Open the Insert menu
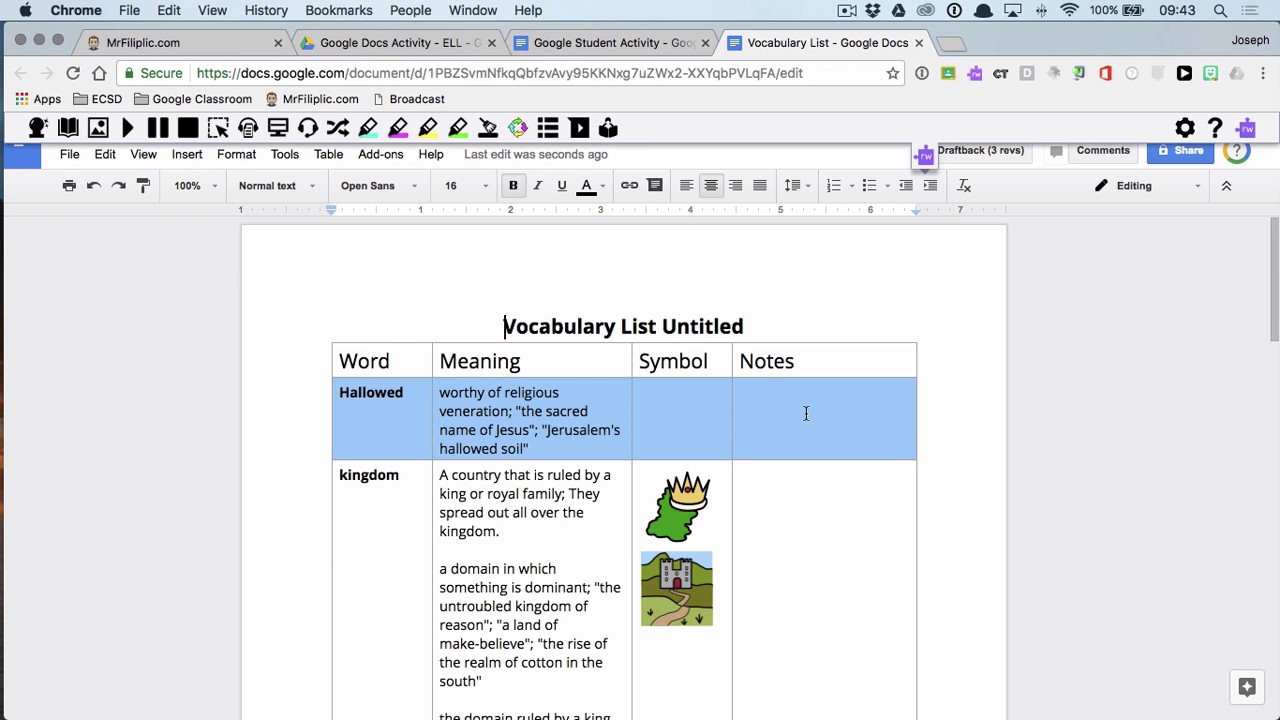The width and height of the screenshot is (1280, 720). (187, 154)
